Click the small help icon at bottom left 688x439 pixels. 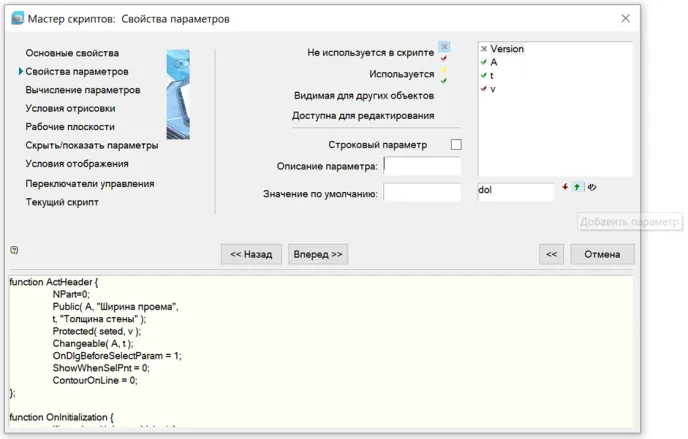(14, 250)
